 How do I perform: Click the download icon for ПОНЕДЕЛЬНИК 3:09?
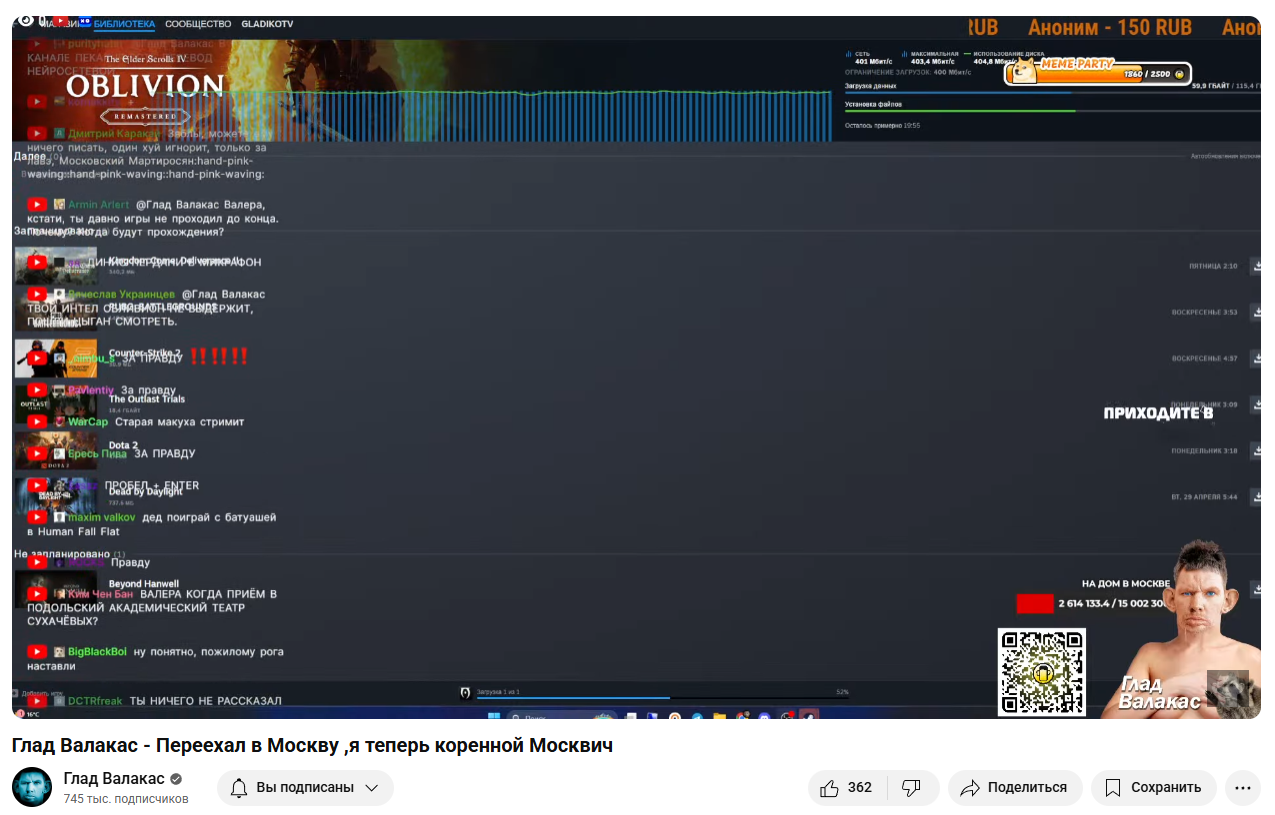click(1255, 404)
